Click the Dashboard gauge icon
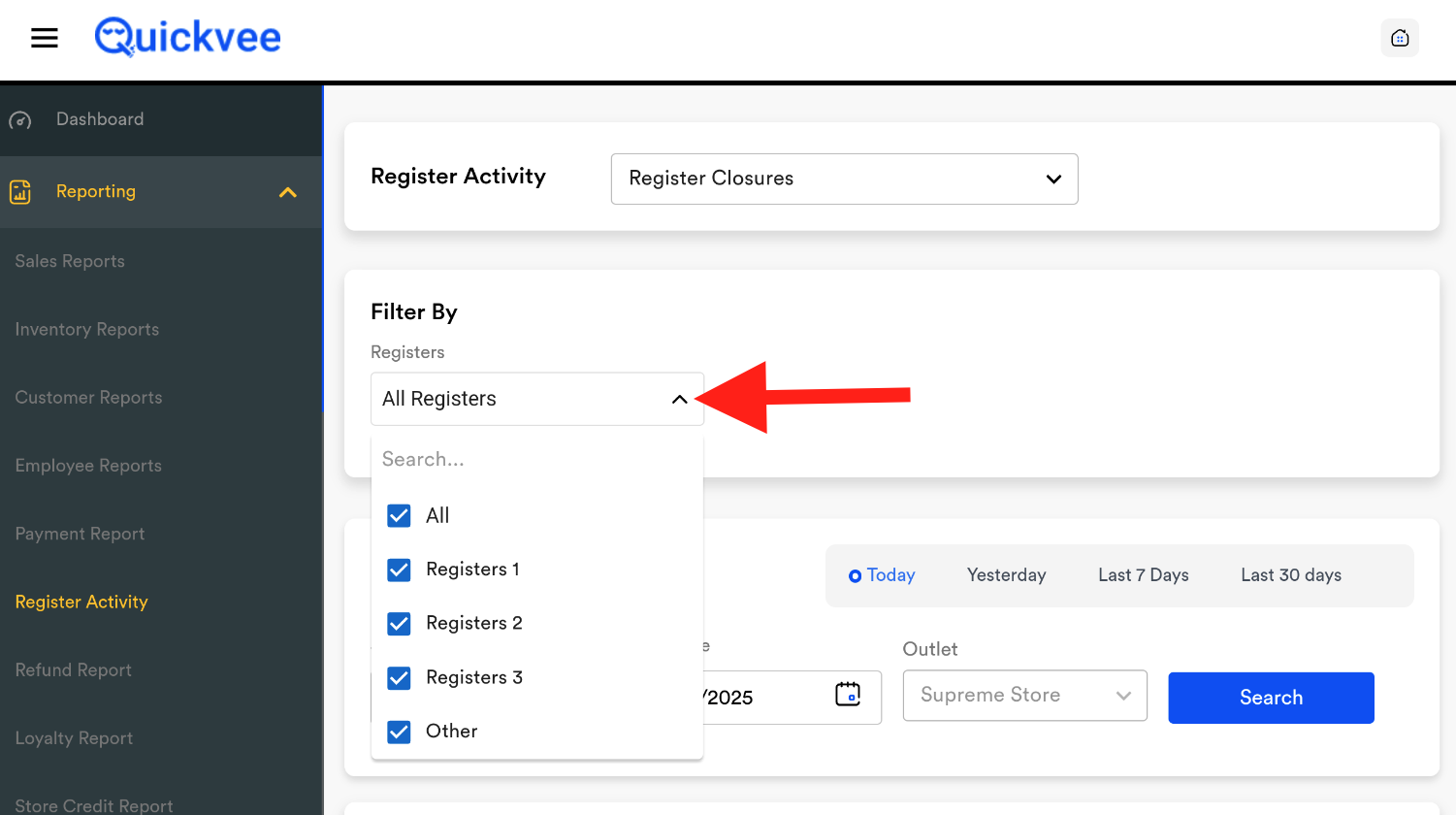This screenshot has width=1456, height=815. coord(20,120)
